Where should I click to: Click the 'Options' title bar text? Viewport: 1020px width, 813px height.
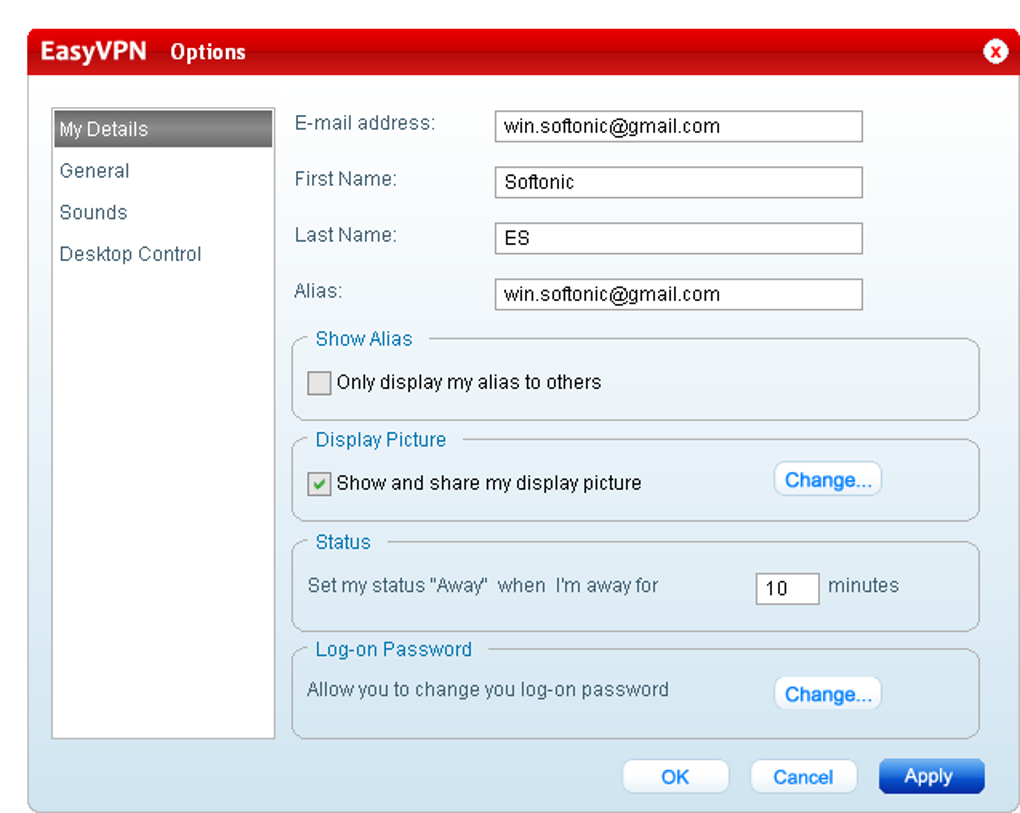208,52
